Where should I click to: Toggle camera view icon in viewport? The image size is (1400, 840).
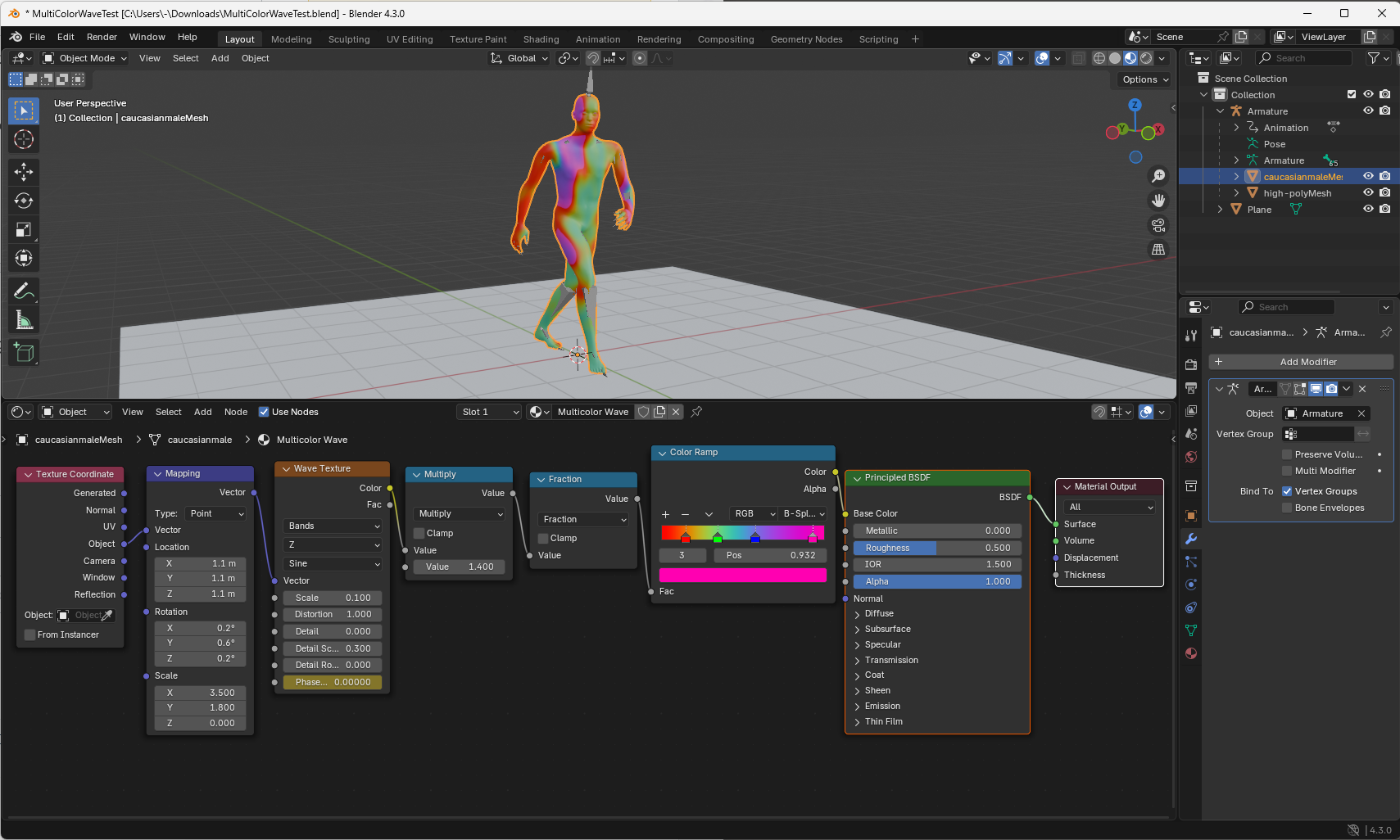[1158, 225]
